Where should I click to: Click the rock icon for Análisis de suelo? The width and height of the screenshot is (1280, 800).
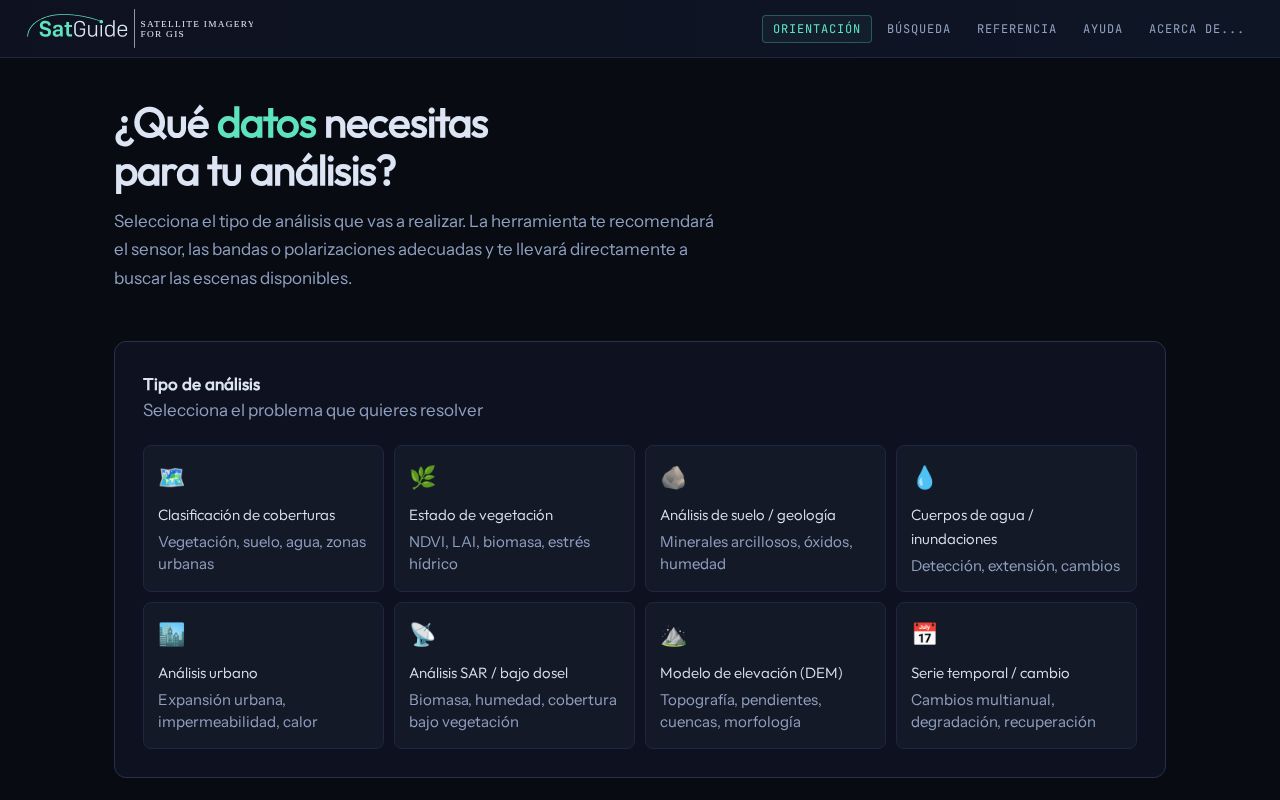point(673,478)
